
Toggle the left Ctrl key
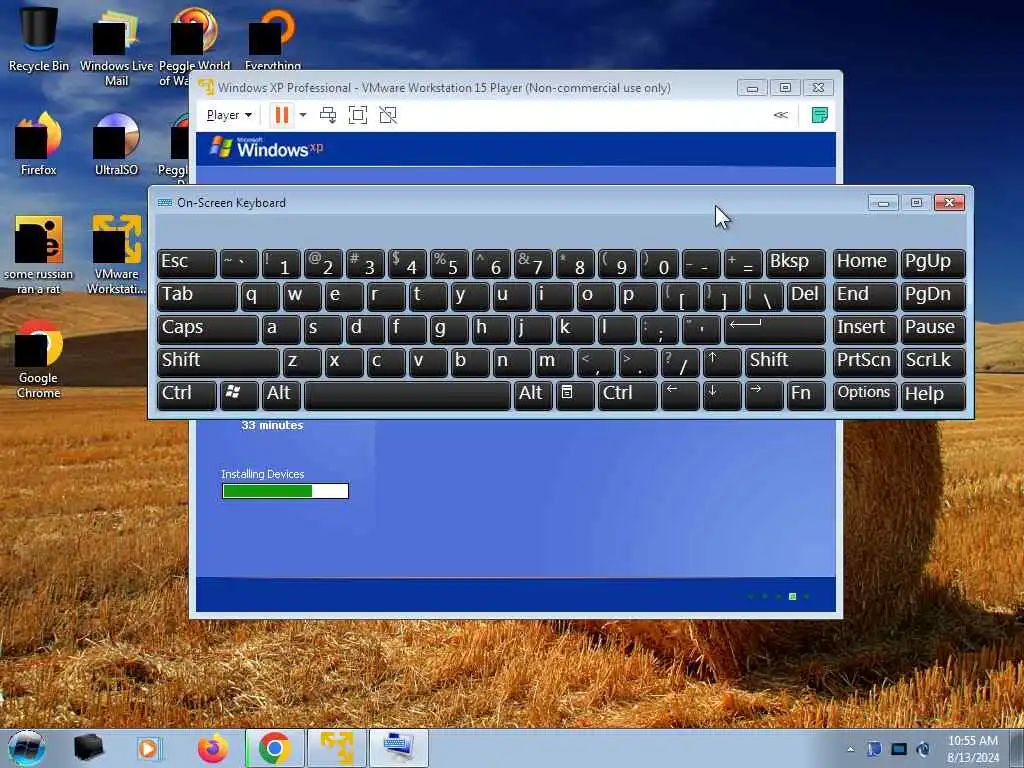pos(187,395)
